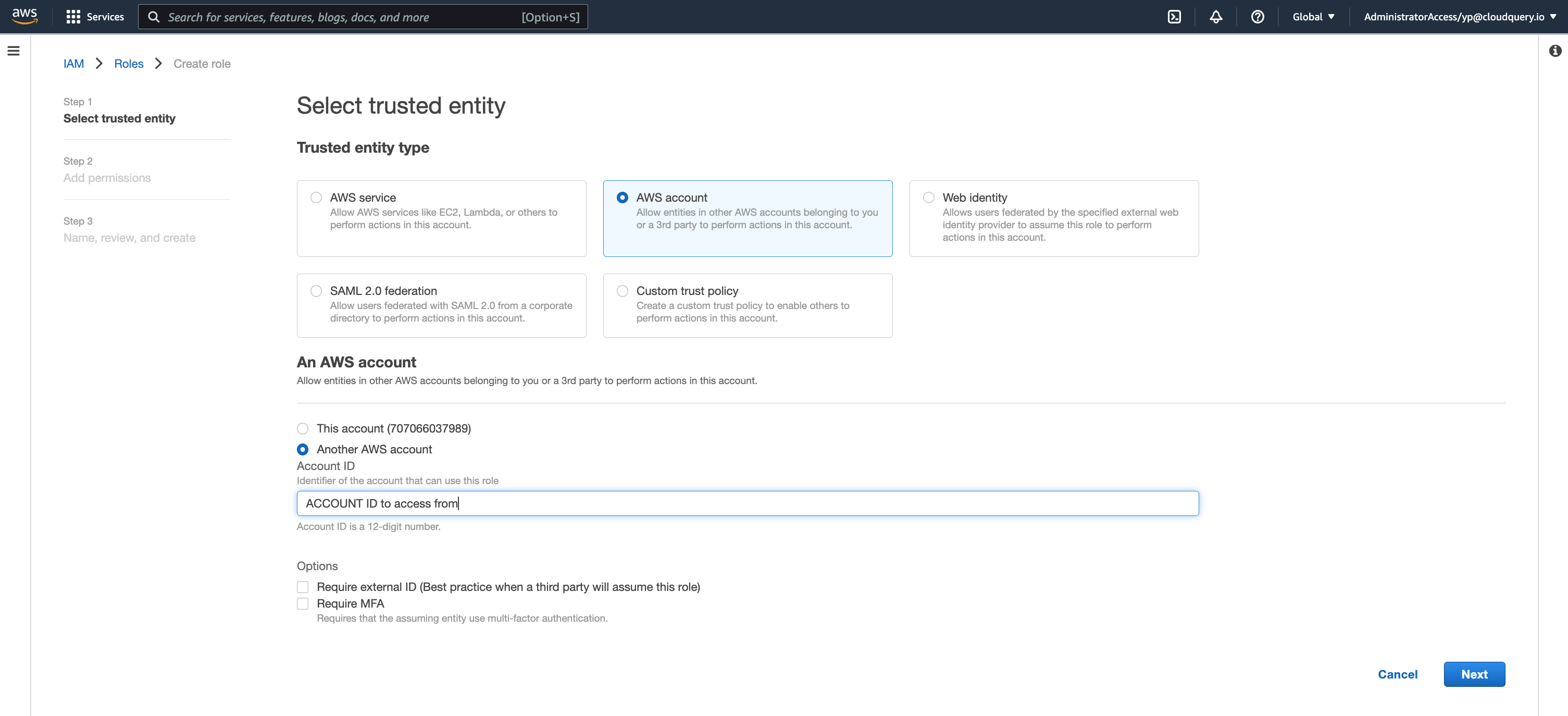Screen dimensions: 1568x716
Task: Click the AWS logo home icon
Action: (24, 16)
